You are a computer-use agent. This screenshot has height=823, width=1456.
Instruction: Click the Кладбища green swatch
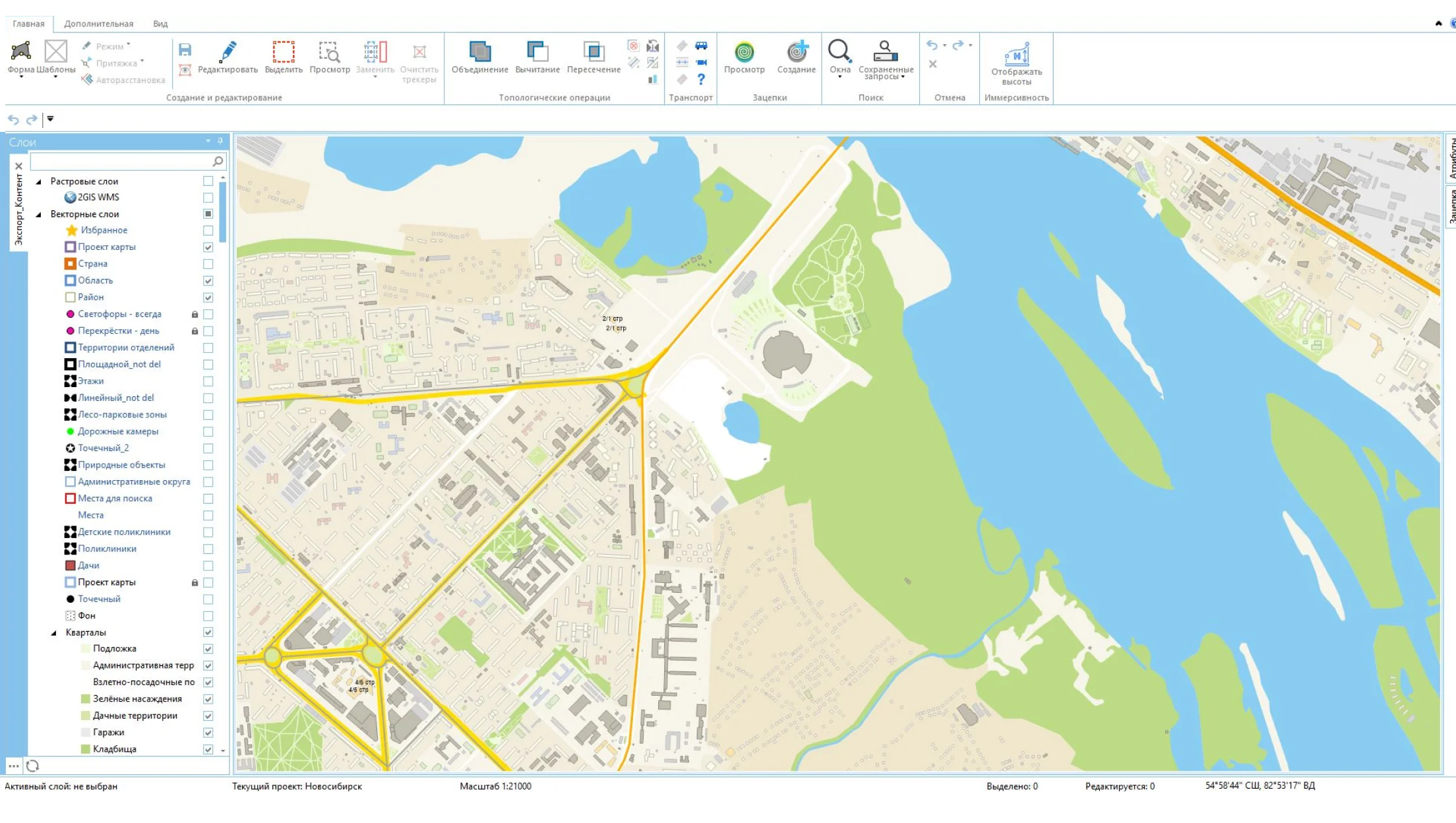85,749
